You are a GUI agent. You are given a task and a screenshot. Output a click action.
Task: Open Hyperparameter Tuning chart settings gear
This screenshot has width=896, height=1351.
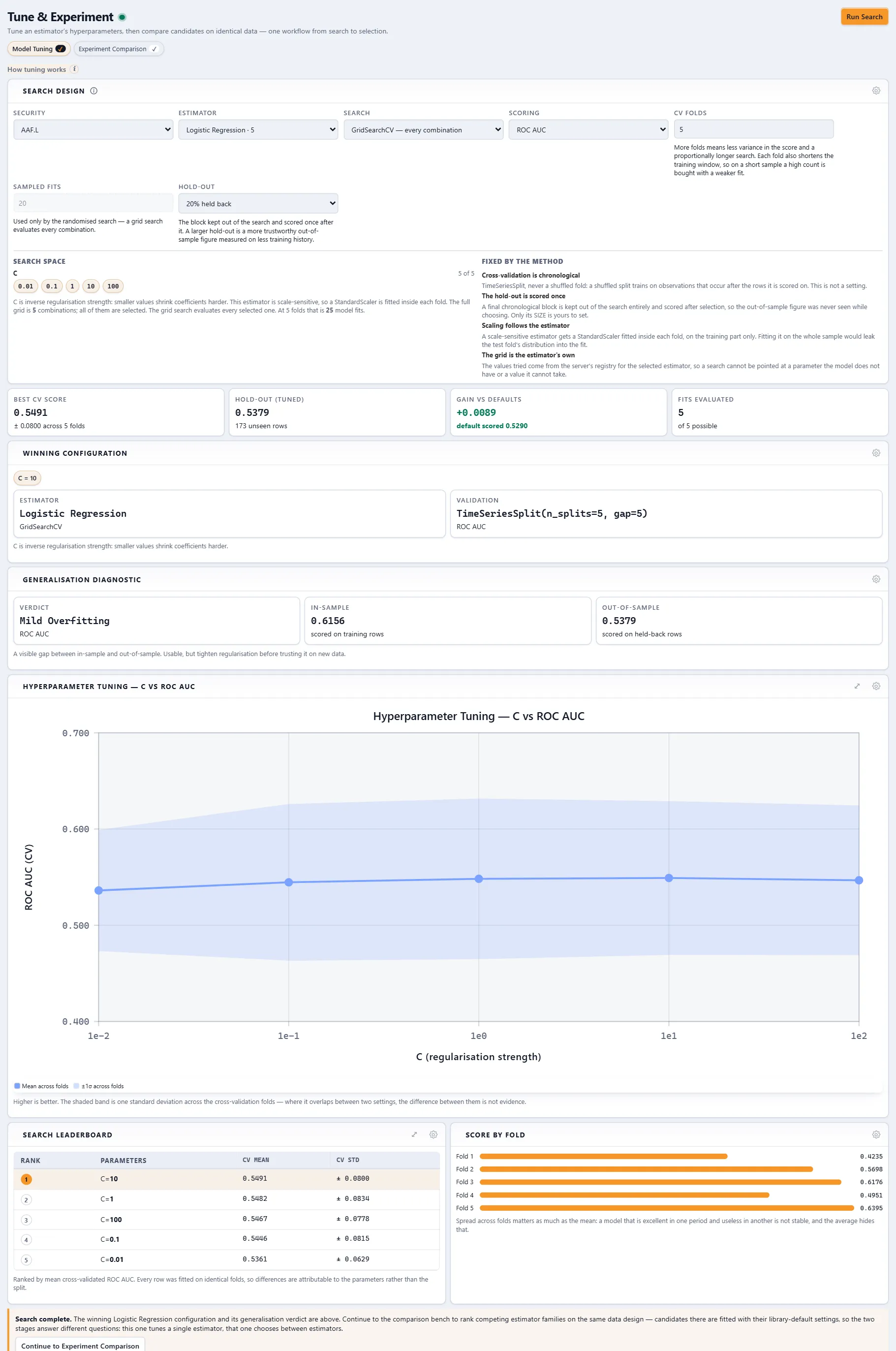point(875,687)
